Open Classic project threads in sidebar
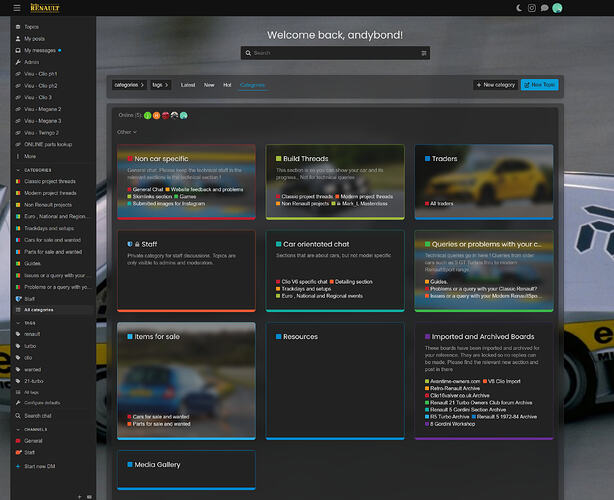 (x=50, y=182)
